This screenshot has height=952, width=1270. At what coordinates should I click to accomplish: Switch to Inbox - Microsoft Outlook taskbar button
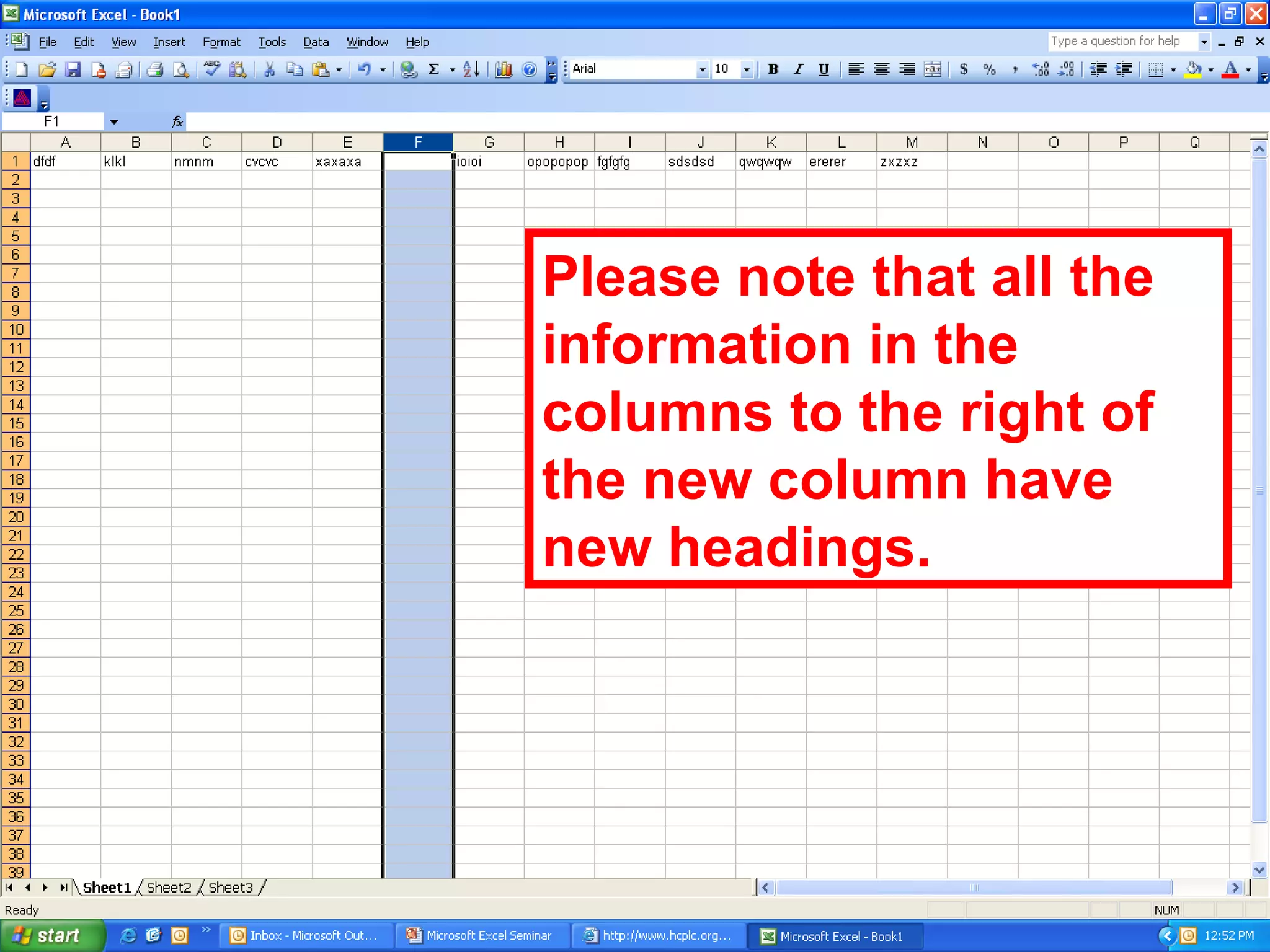(x=306, y=935)
